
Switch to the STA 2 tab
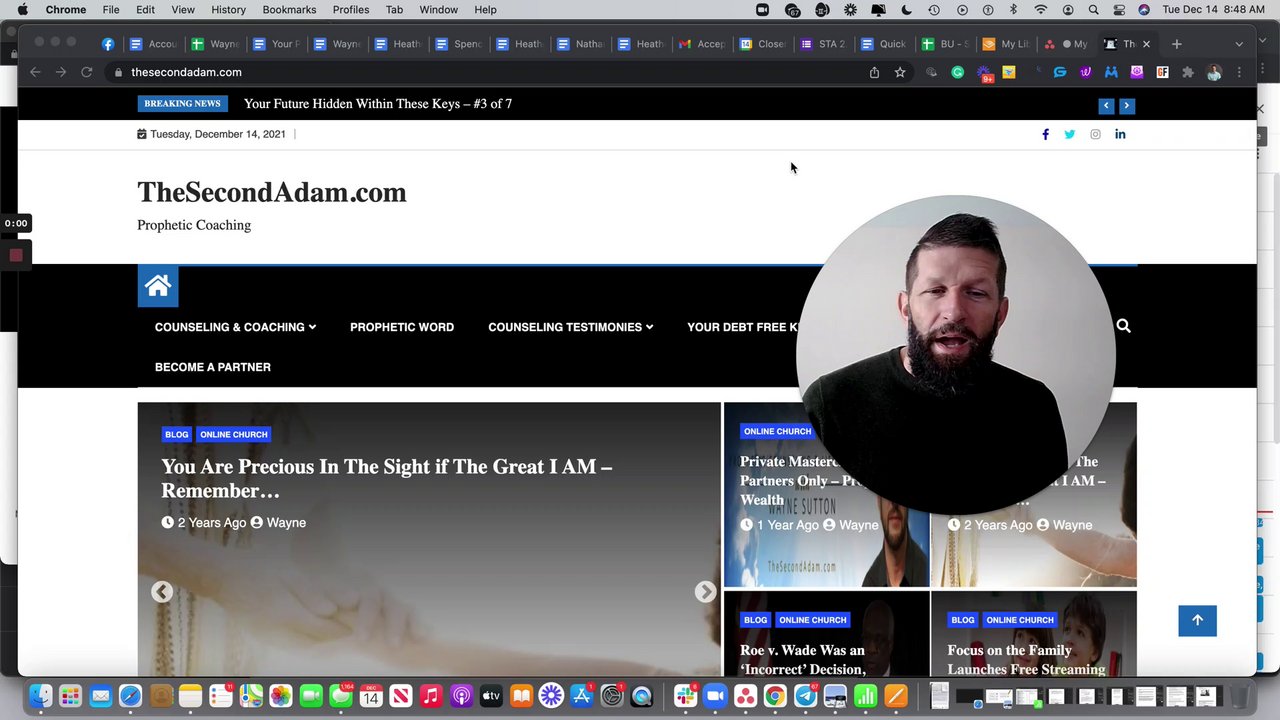[824, 44]
